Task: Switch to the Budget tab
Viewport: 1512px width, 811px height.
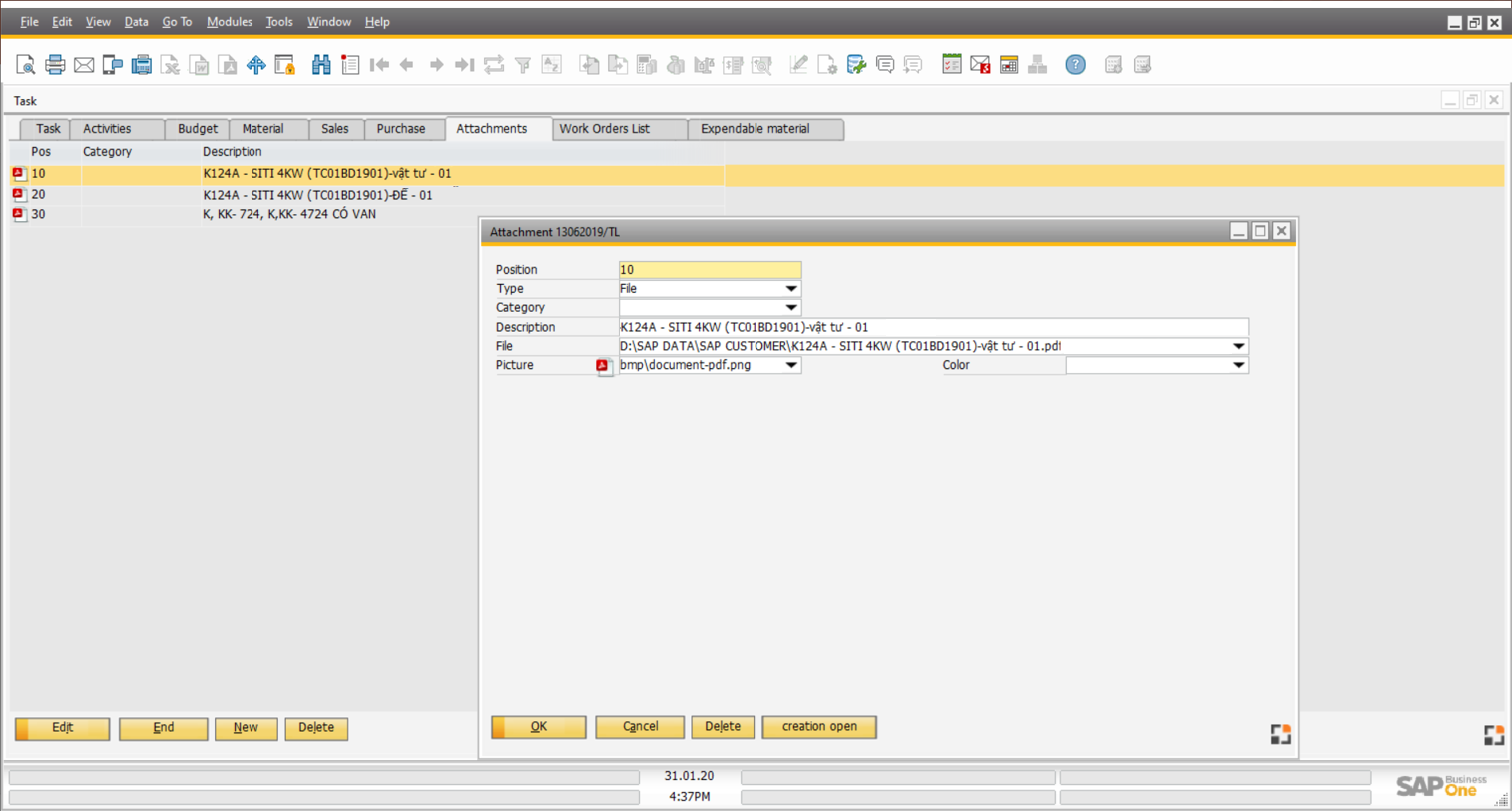Action: pyautogui.click(x=198, y=129)
